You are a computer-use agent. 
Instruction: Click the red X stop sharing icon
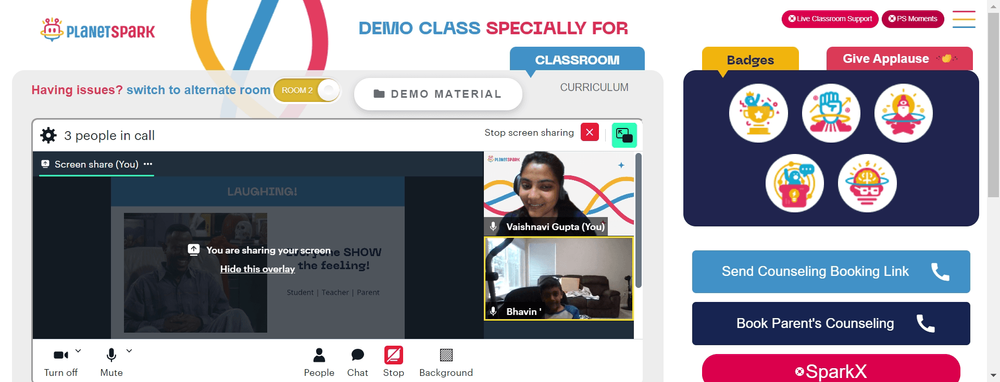[x=589, y=133]
